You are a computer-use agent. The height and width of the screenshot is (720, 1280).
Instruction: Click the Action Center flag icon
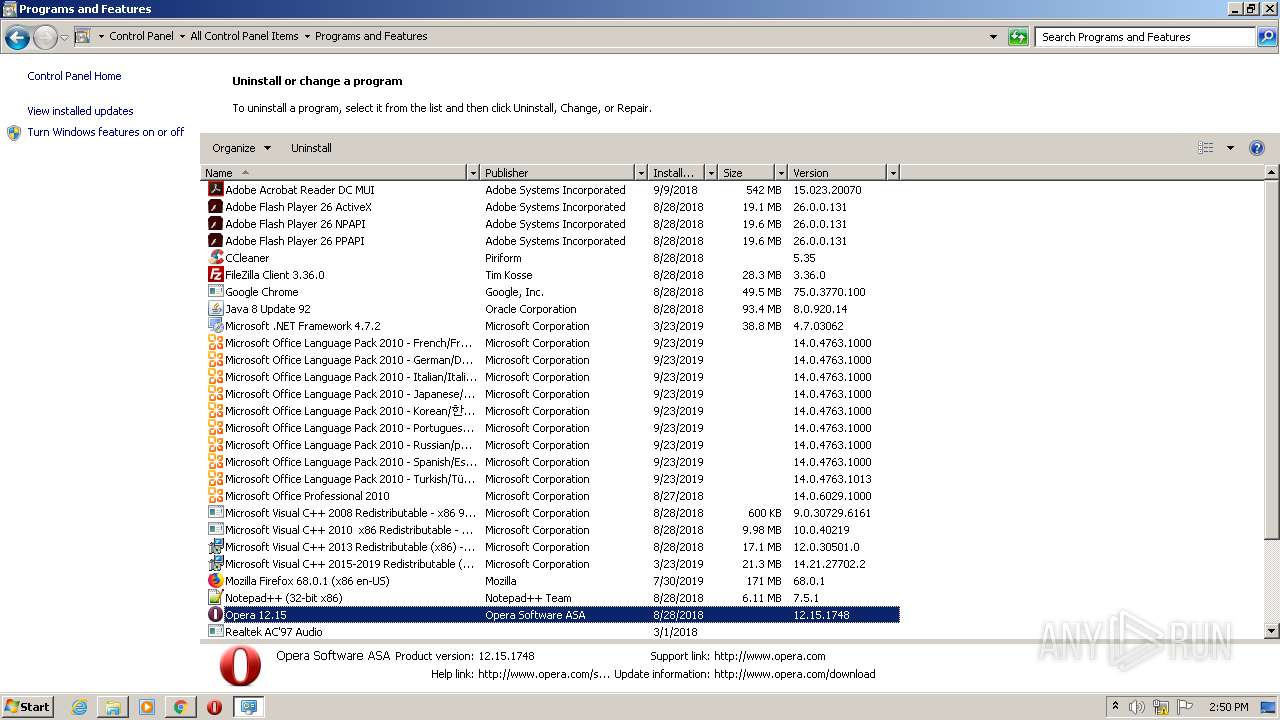click(1185, 707)
